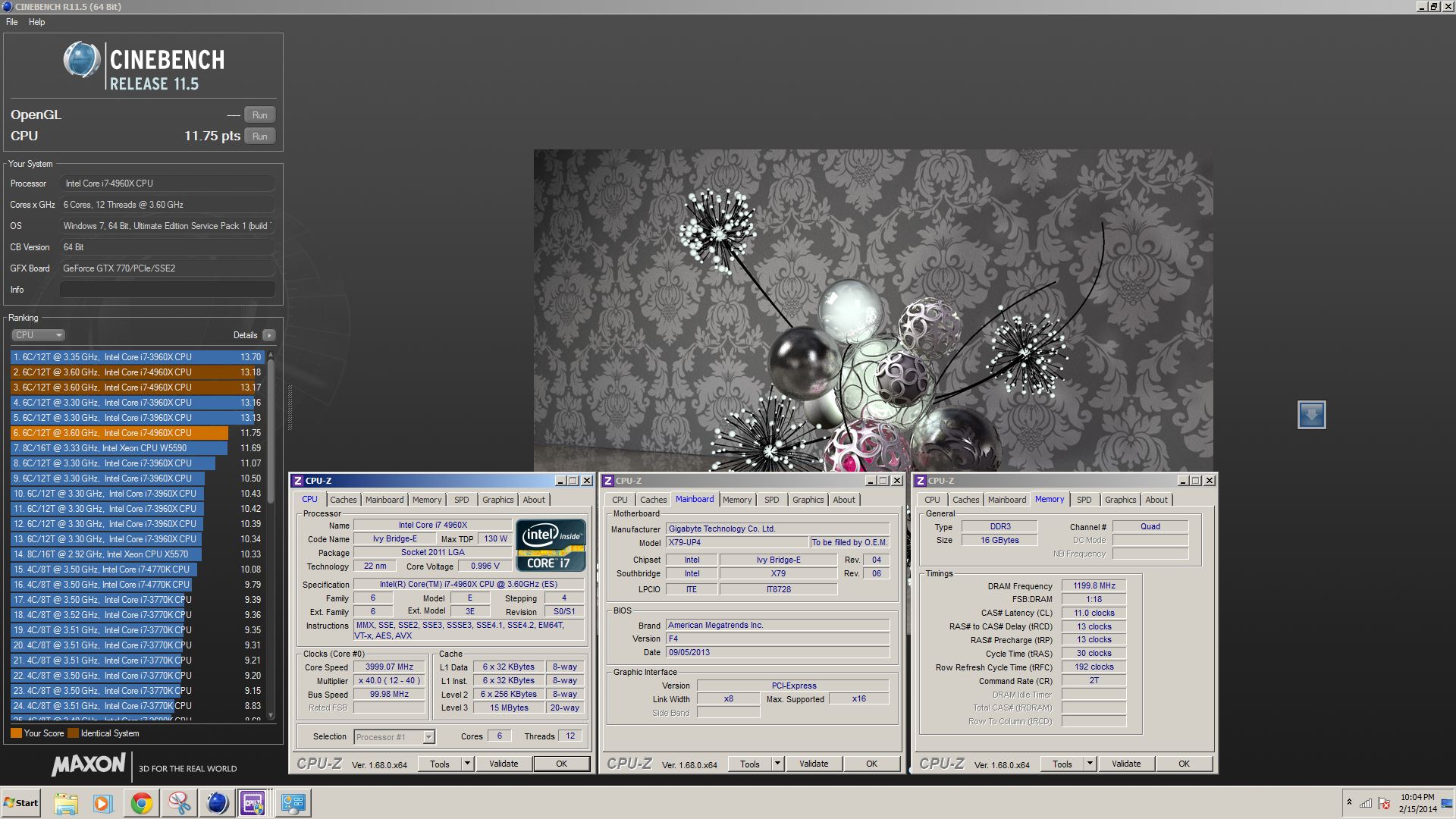
Task: Click the Your Score orange legend swatch
Action: point(16,733)
